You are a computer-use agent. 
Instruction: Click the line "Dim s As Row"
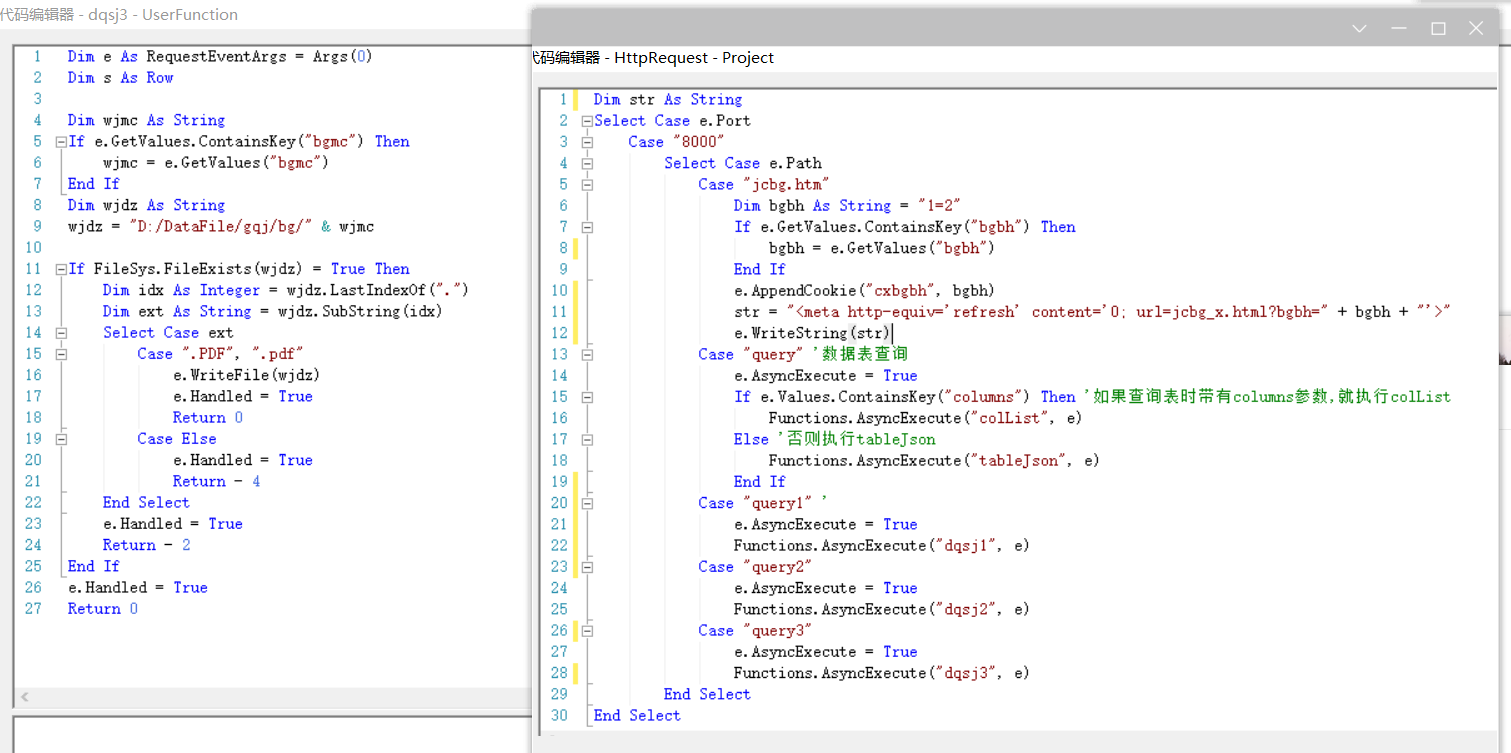click(120, 78)
